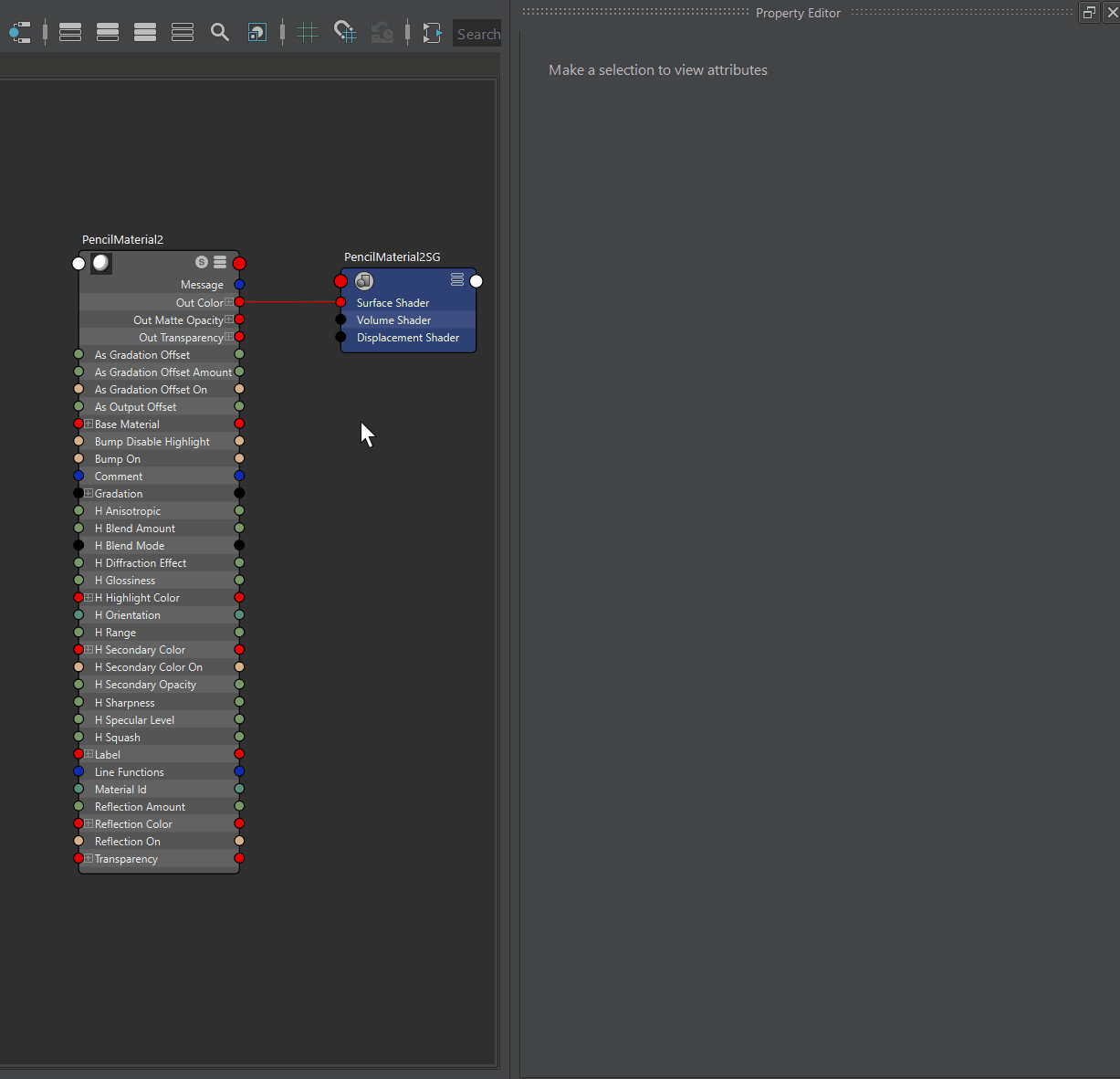Viewport: 1120px width, 1079px height.
Task: Click the input and output connections icon
Action: [x=19, y=33]
